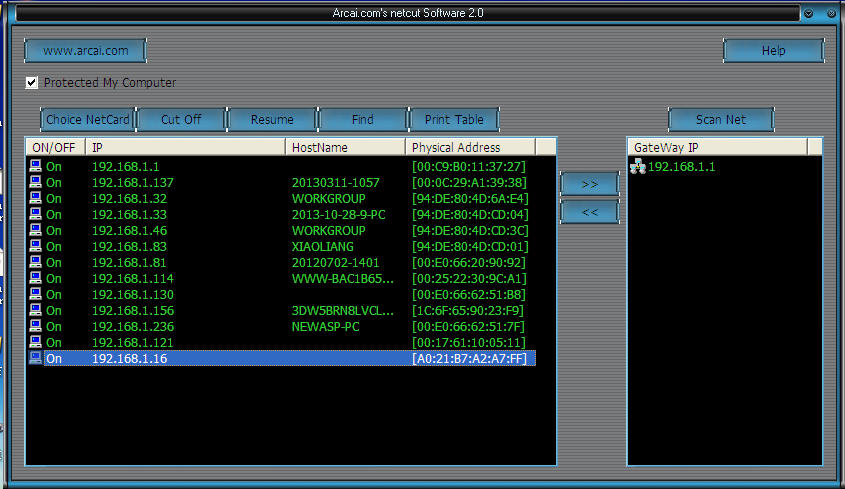845x489 pixels.
Task: Click the computer icon for 192.168.1.121
Action: [35, 342]
